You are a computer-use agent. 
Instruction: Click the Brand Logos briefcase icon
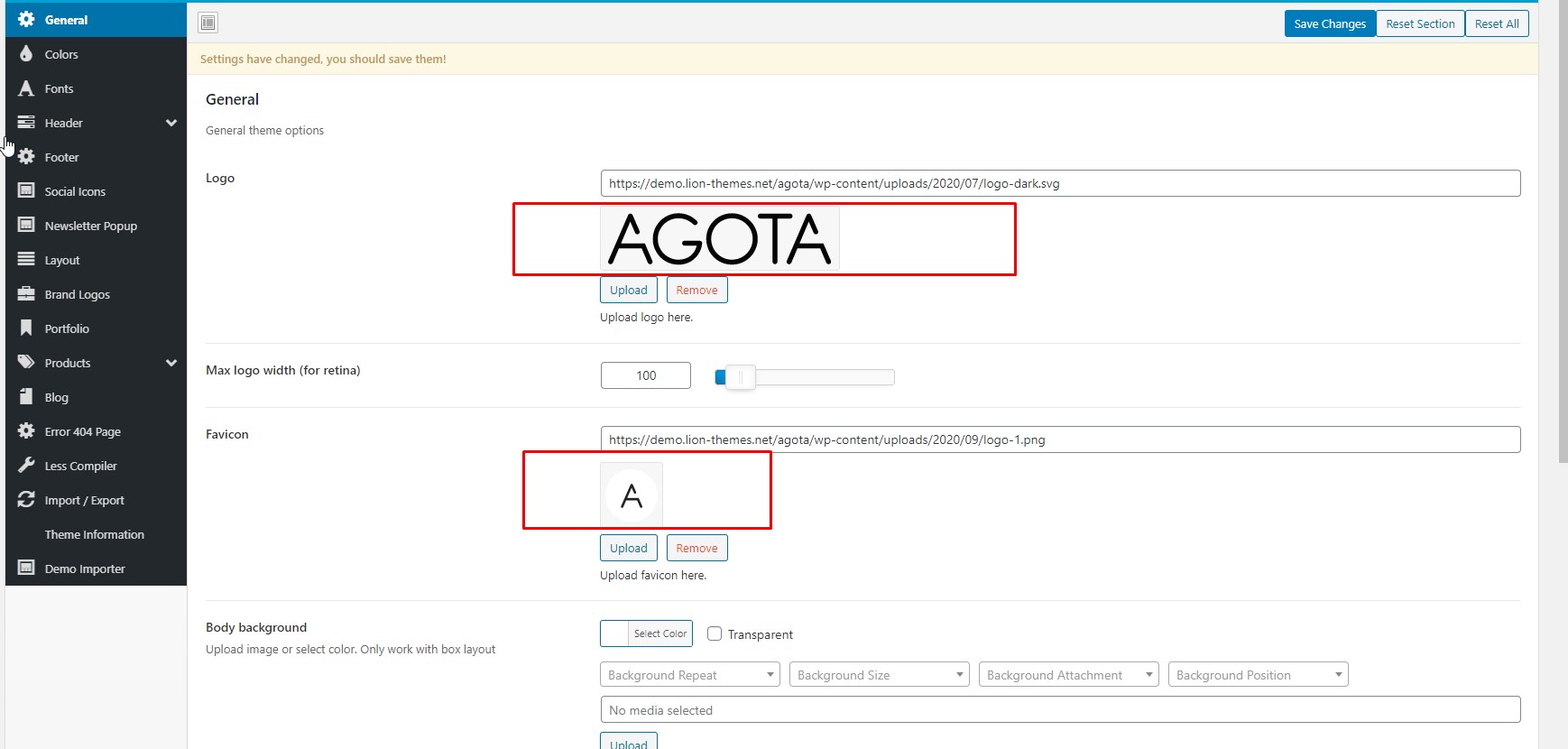pyautogui.click(x=26, y=294)
